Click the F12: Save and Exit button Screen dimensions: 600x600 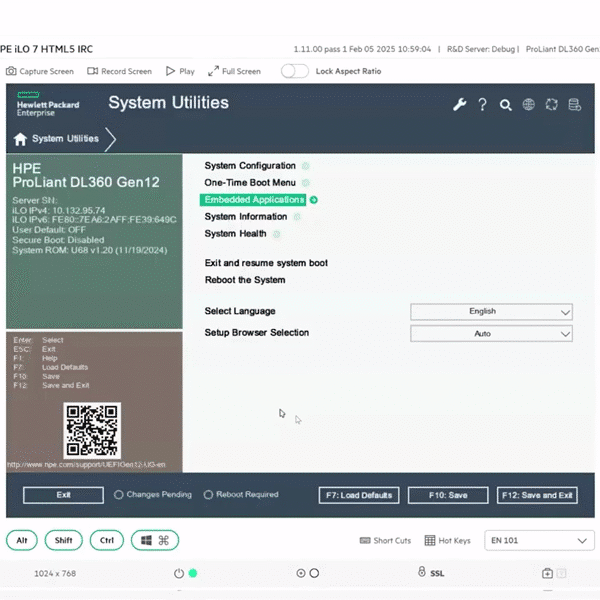[537, 495]
